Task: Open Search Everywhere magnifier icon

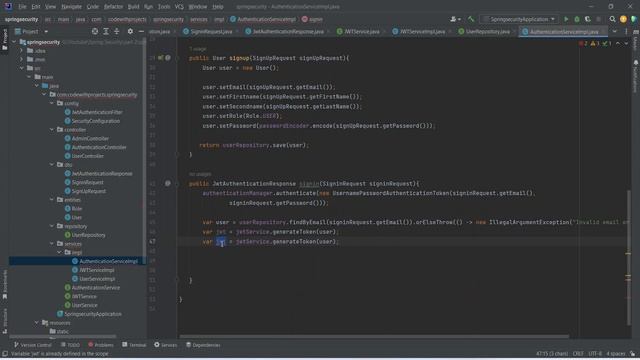Action: [612, 19]
